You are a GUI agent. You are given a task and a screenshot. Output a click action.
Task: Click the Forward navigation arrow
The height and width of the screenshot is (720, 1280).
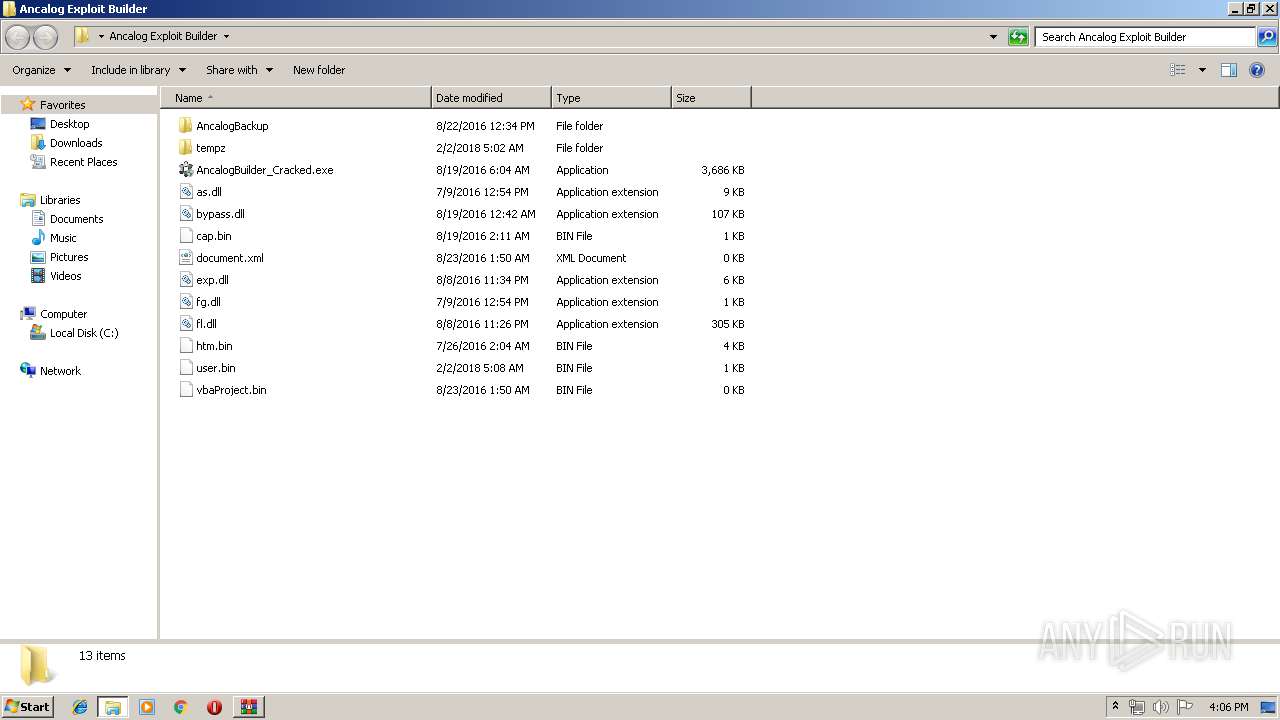pyautogui.click(x=46, y=37)
